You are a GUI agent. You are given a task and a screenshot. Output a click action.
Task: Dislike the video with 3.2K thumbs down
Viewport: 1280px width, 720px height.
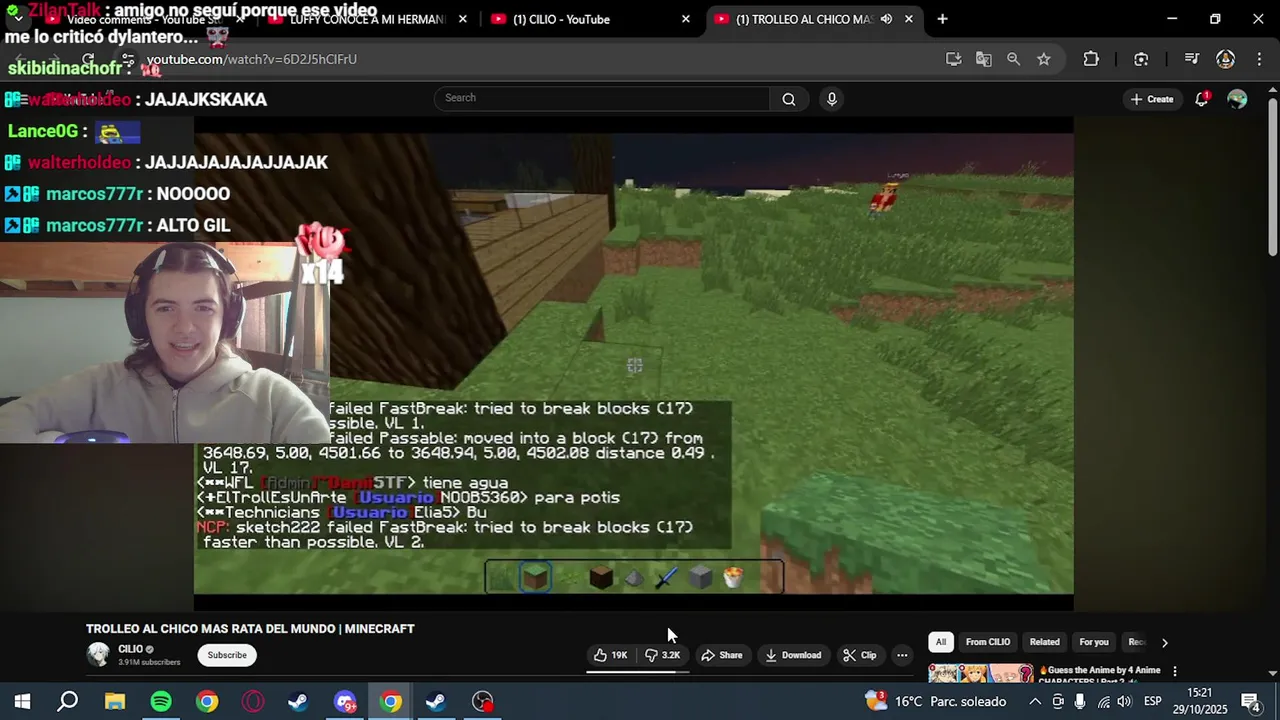[x=662, y=655]
